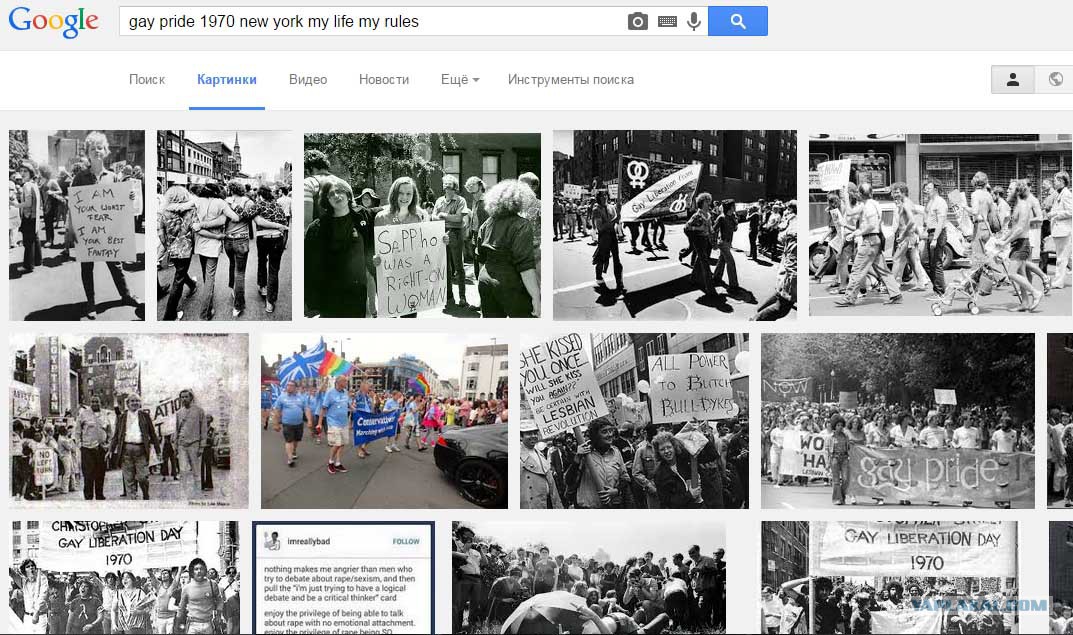
Task: Select the person account icon button
Action: [x=1013, y=79]
